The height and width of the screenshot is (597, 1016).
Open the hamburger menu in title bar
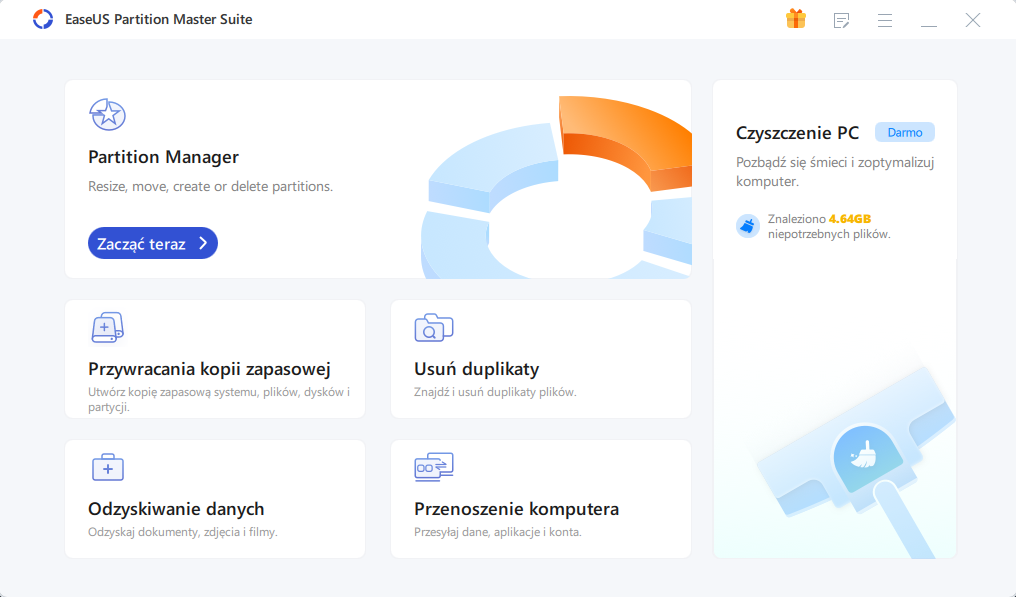click(x=885, y=21)
